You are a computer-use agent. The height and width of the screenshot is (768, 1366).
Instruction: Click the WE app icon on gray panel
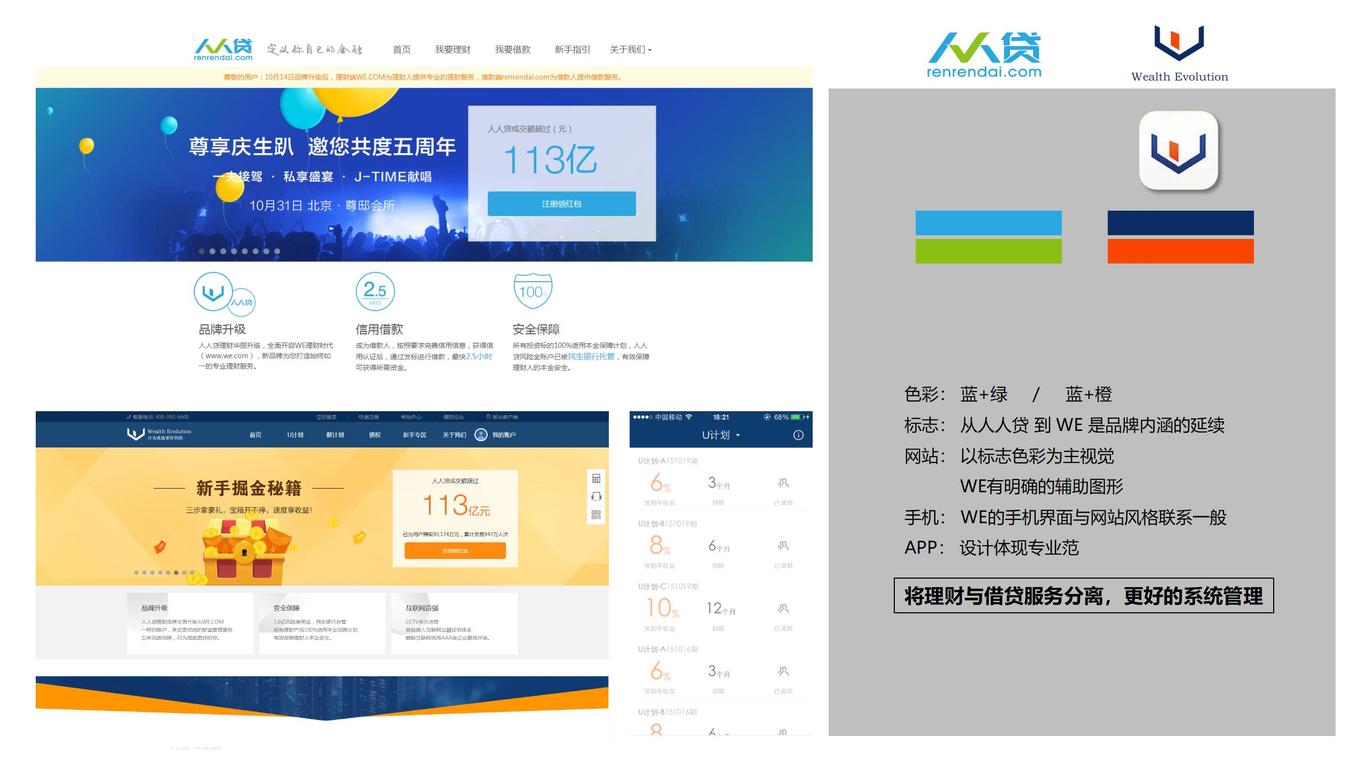1179,150
